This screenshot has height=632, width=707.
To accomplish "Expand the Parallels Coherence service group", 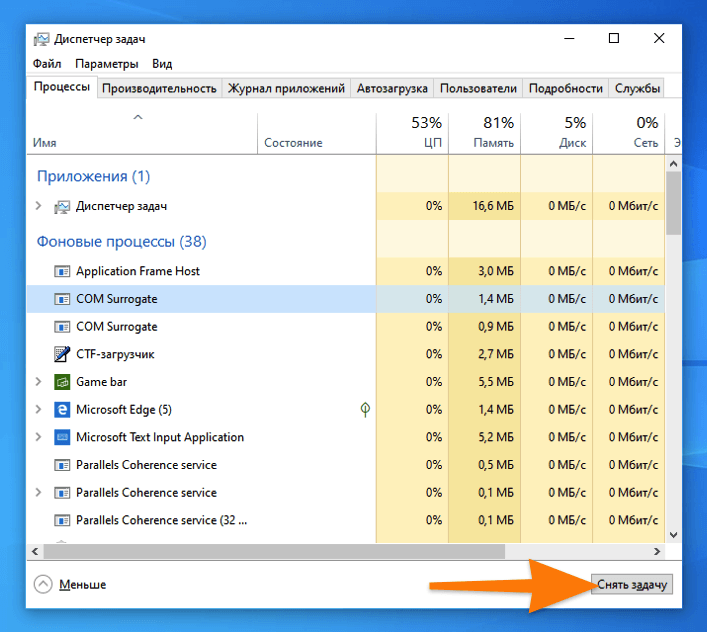I will tap(38, 492).
